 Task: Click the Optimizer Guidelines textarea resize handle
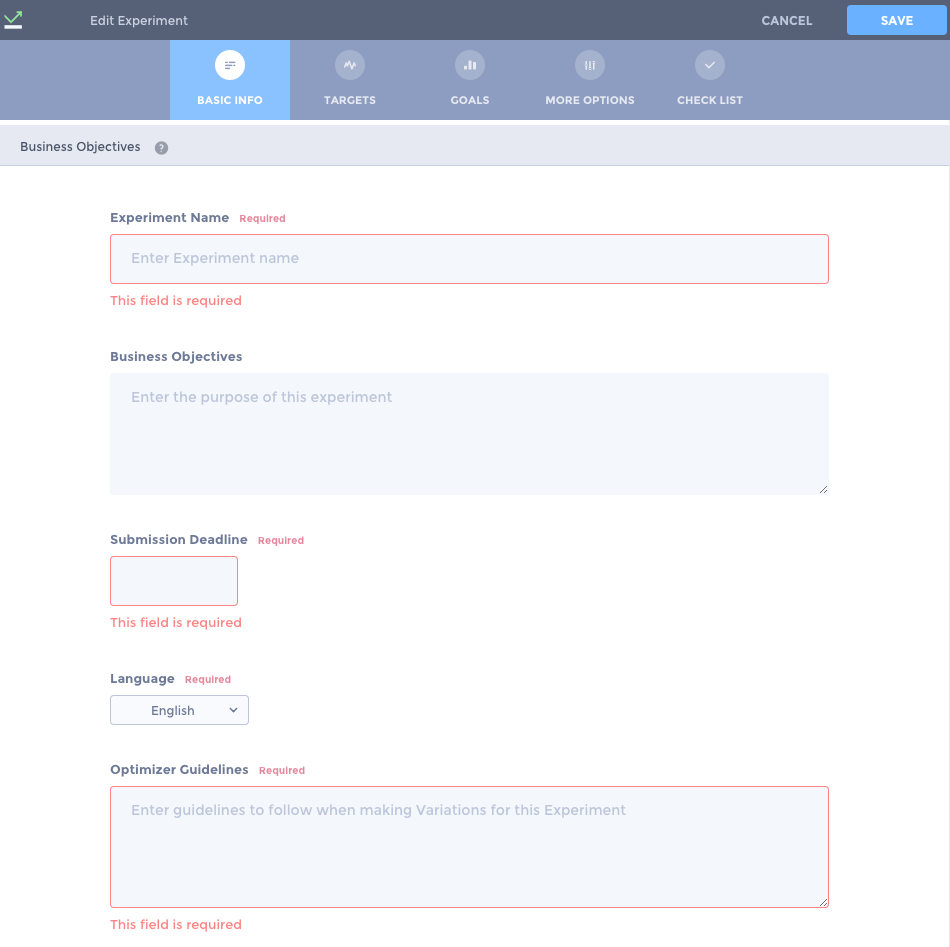(x=823, y=902)
